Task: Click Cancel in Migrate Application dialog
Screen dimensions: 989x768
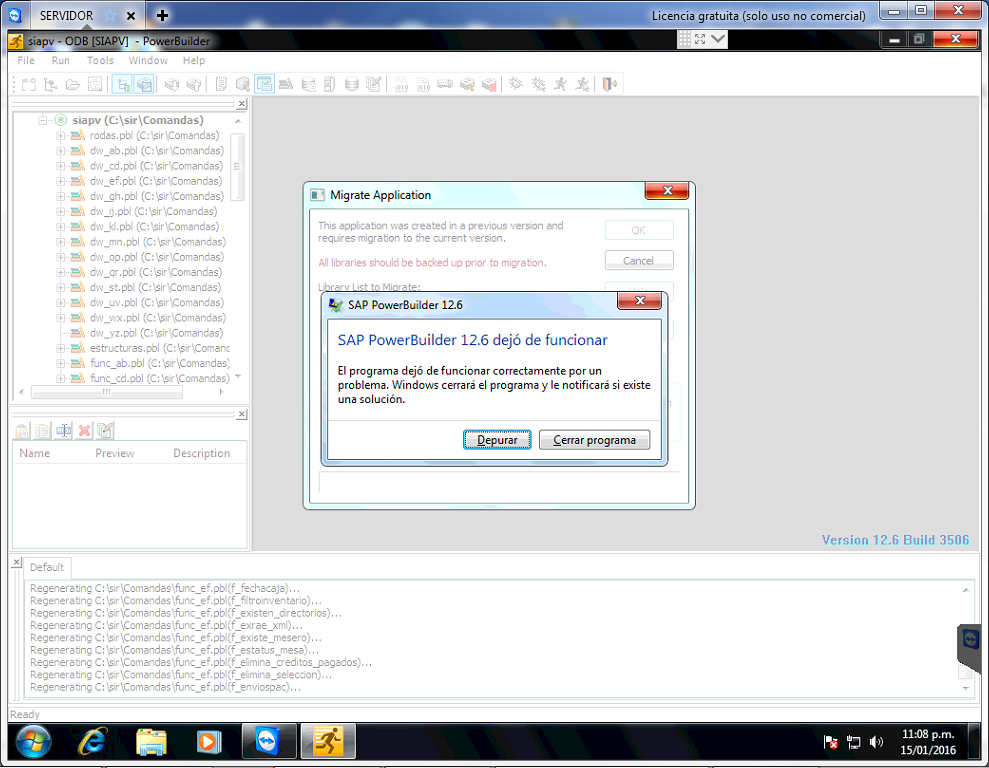Action: [x=638, y=260]
